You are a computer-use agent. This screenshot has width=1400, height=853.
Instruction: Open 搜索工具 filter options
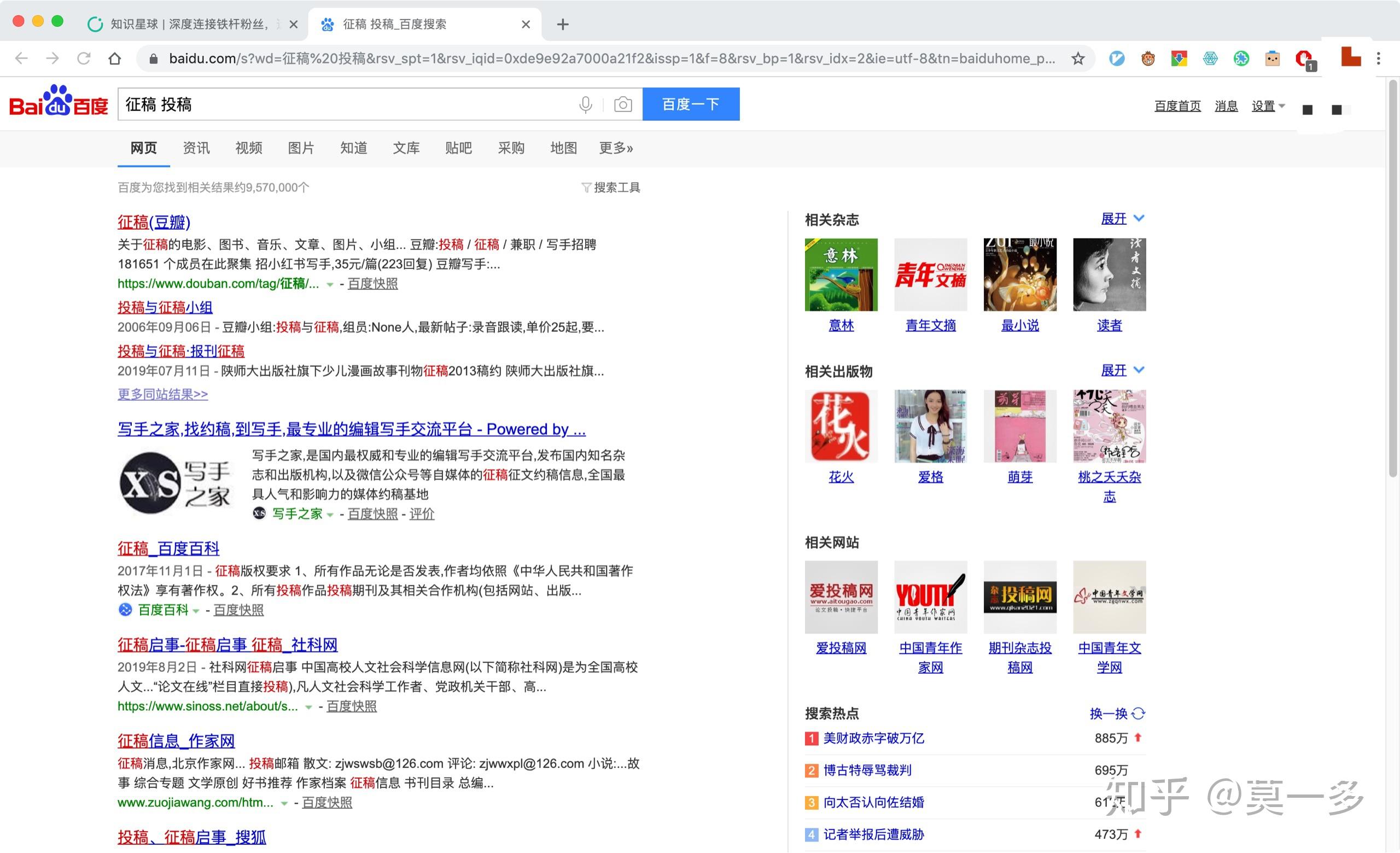click(611, 188)
